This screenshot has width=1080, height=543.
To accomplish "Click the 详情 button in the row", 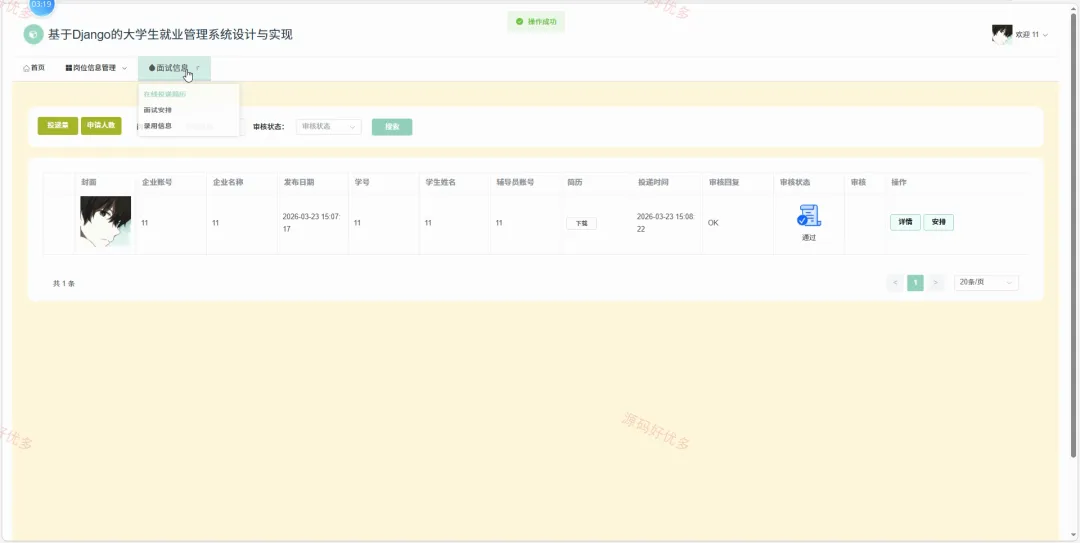I will tap(905, 223).
